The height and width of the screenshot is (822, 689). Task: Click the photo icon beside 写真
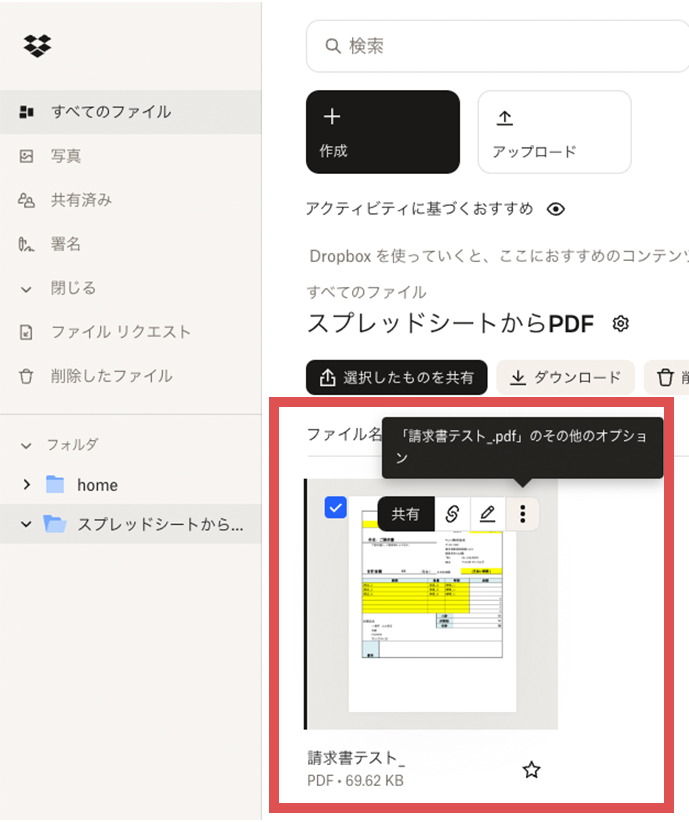(x=26, y=156)
